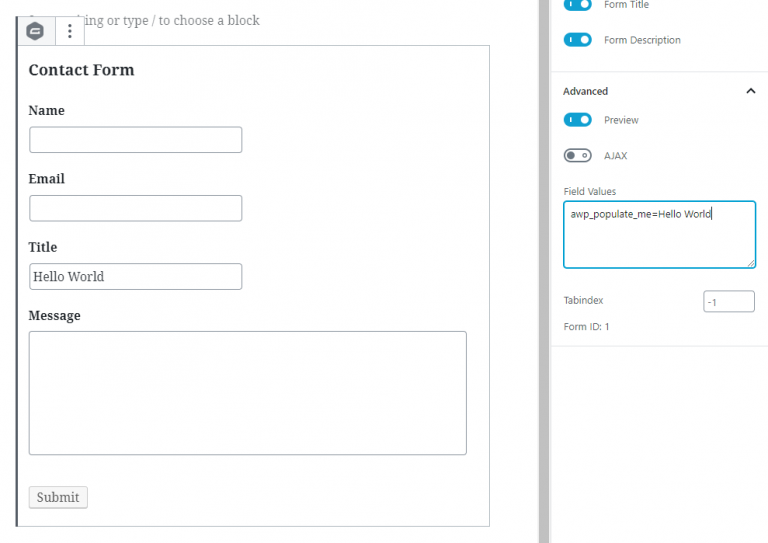Click the vertical scrollbar between editor and sidebar

(x=544, y=271)
